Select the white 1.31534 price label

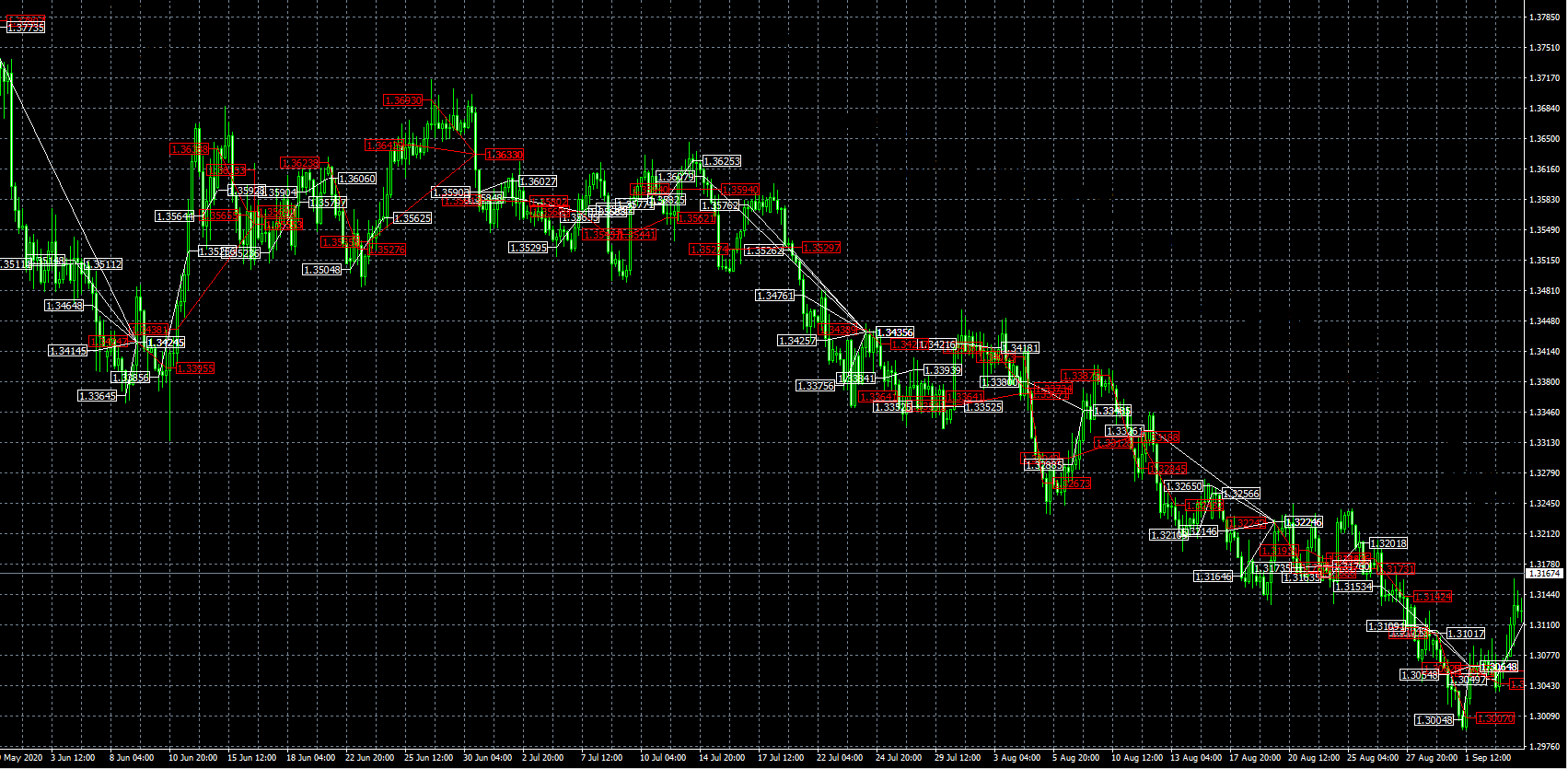click(x=1353, y=587)
